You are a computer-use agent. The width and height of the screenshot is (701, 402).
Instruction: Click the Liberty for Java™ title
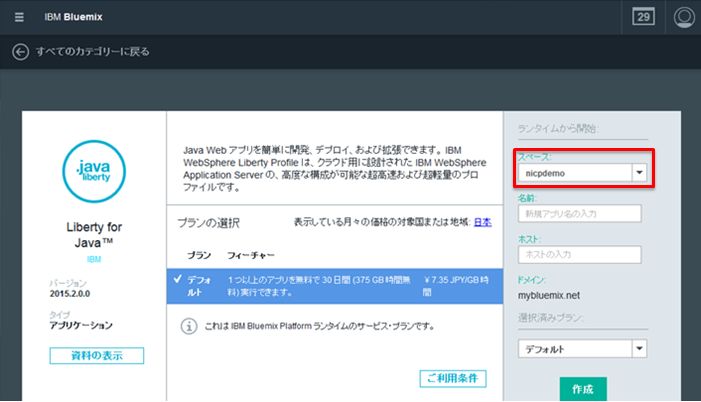(94, 235)
